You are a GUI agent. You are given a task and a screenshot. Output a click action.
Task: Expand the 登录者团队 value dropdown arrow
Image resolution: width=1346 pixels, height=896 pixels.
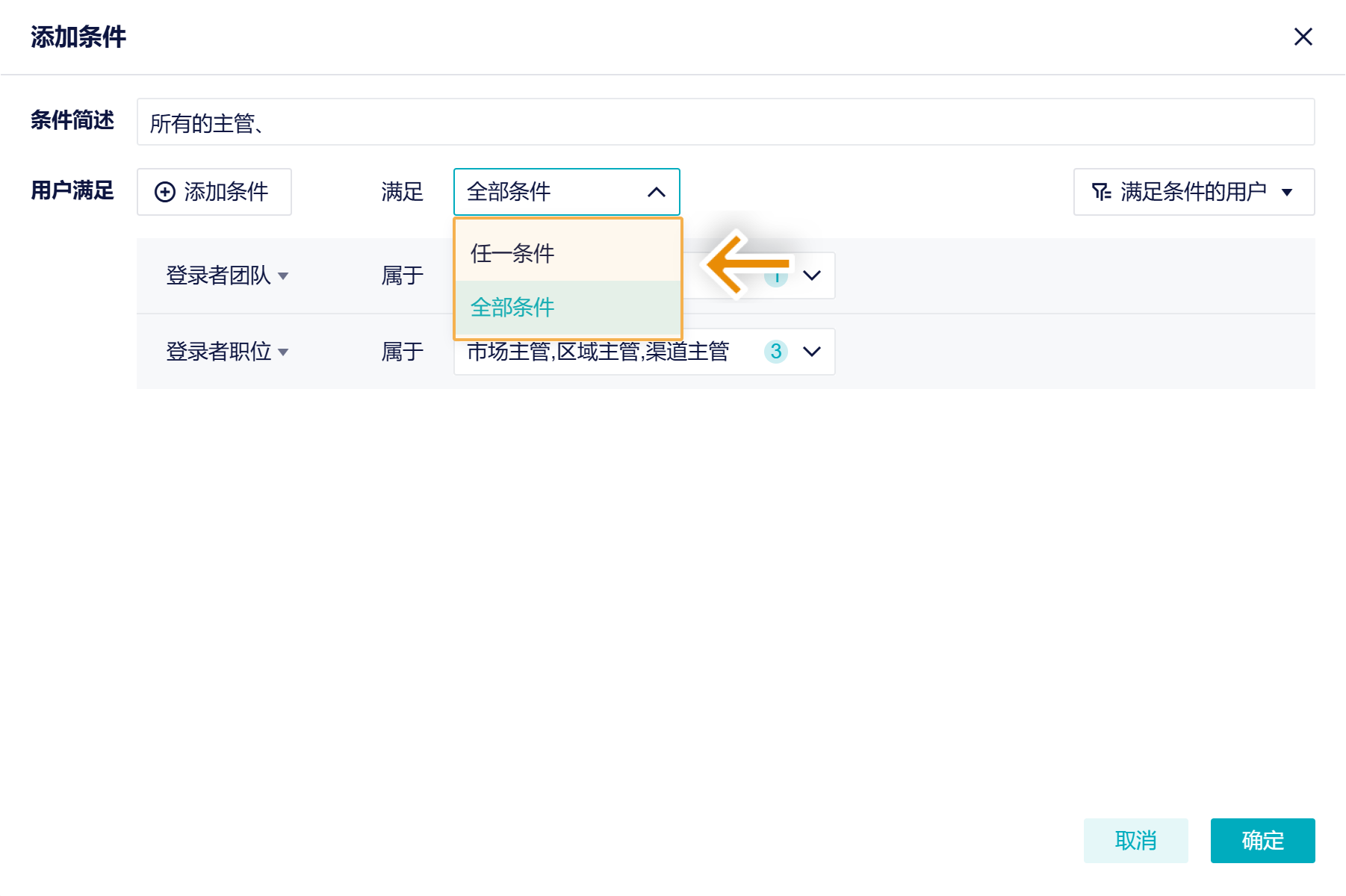click(812, 276)
